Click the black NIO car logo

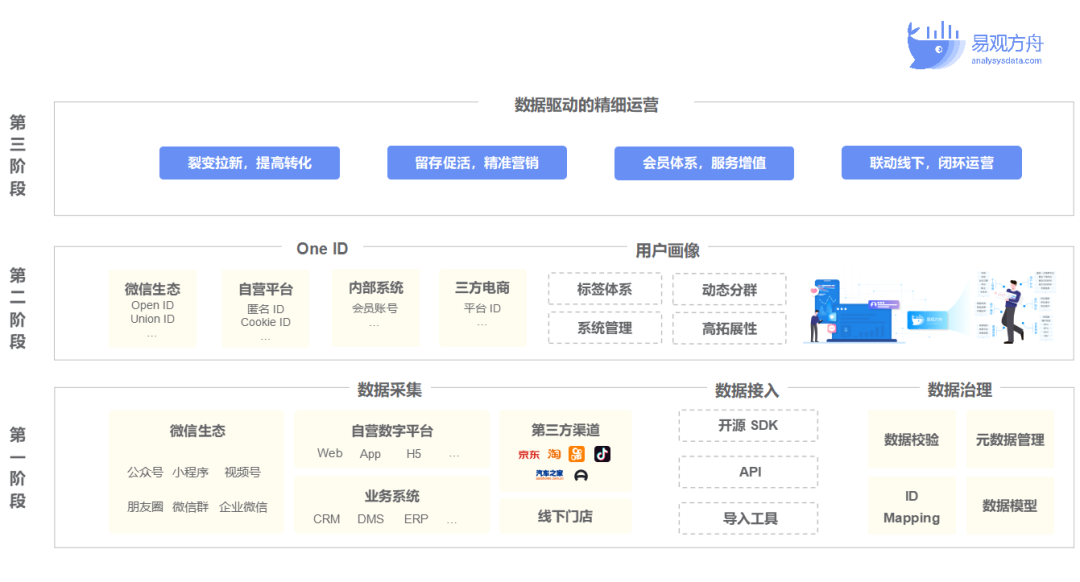pos(581,476)
